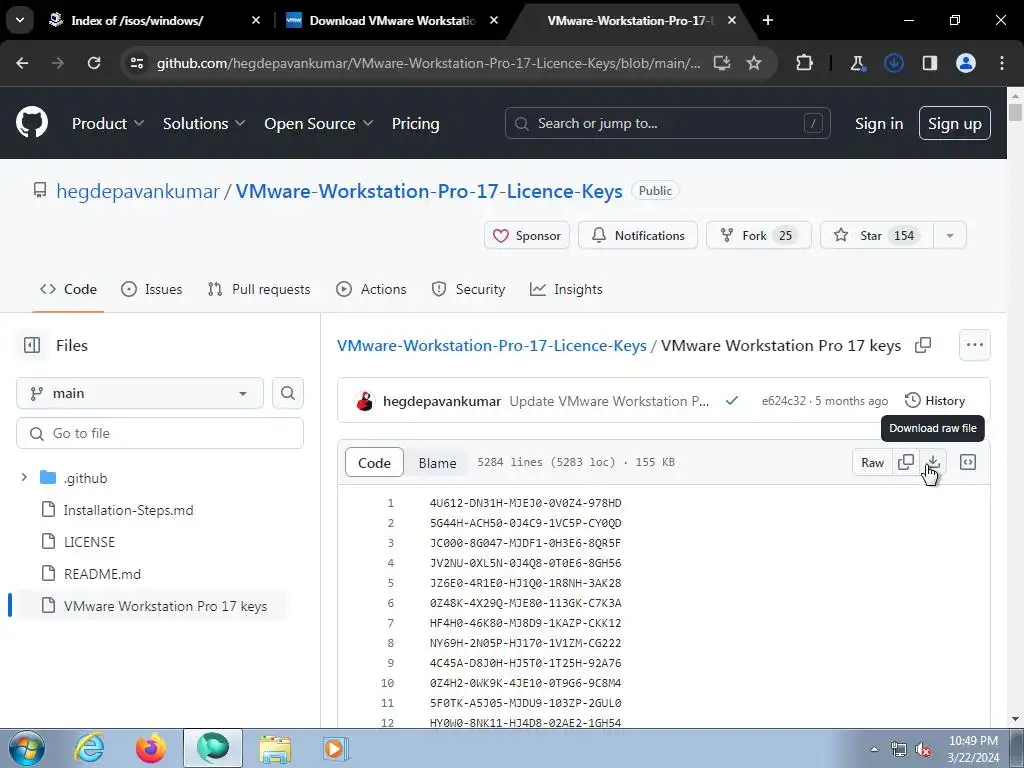Click the Sign up button

pyautogui.click(x=955, y=123)
